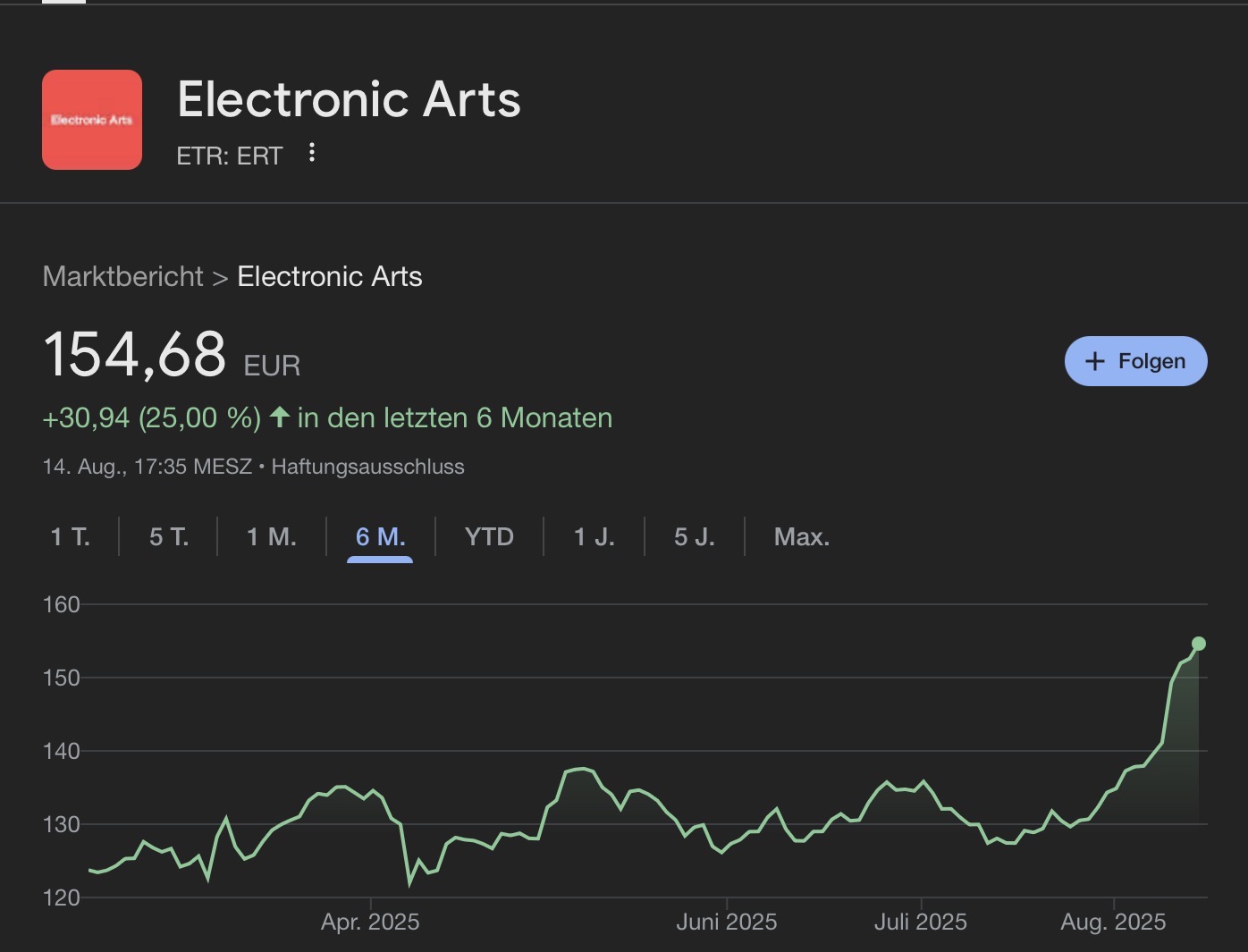Click the Electronic Arts red logo
Viewport: 1248px width, 952px height.
(92, 120)
